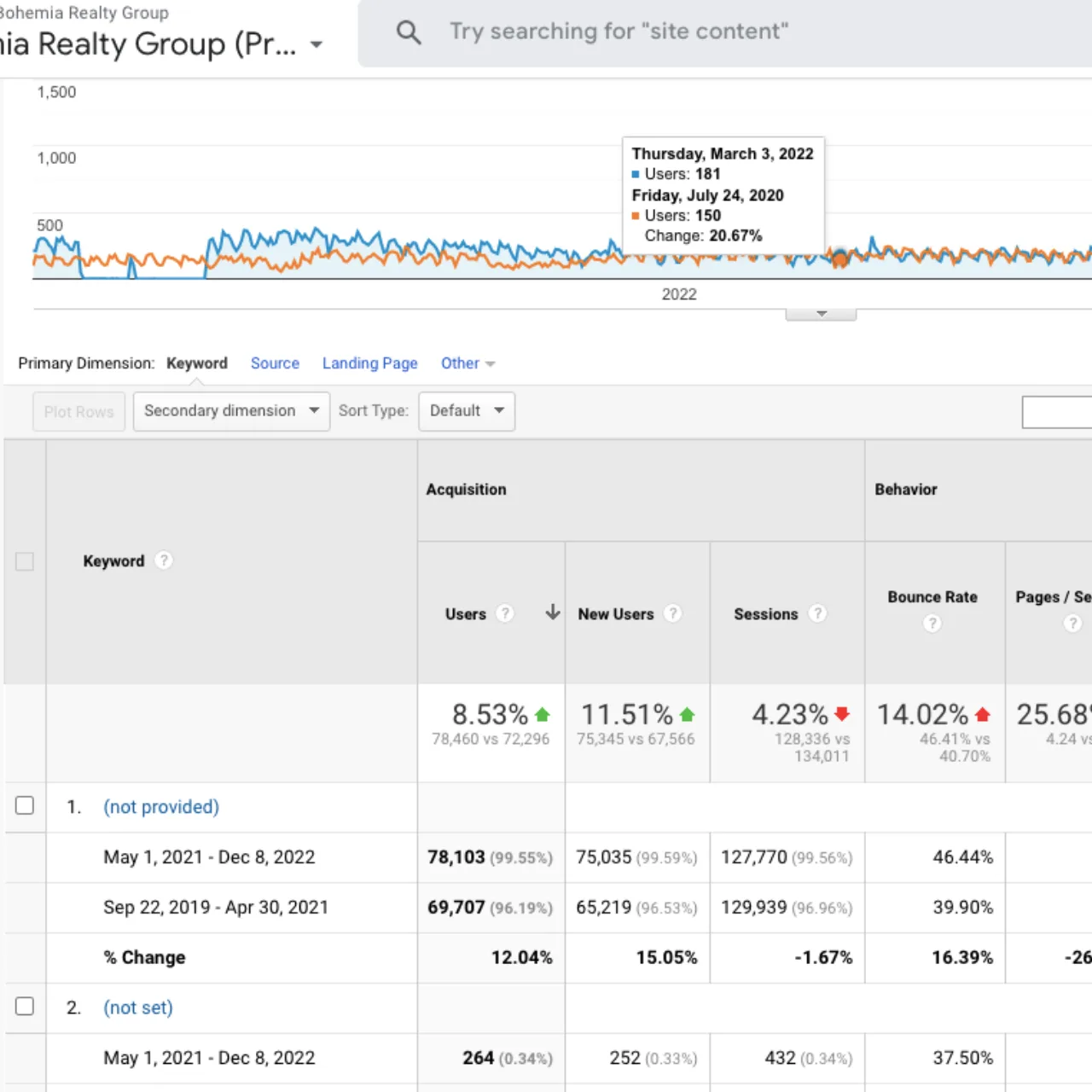
Task: Click the Users sort descending arrow
Action: 553,613
